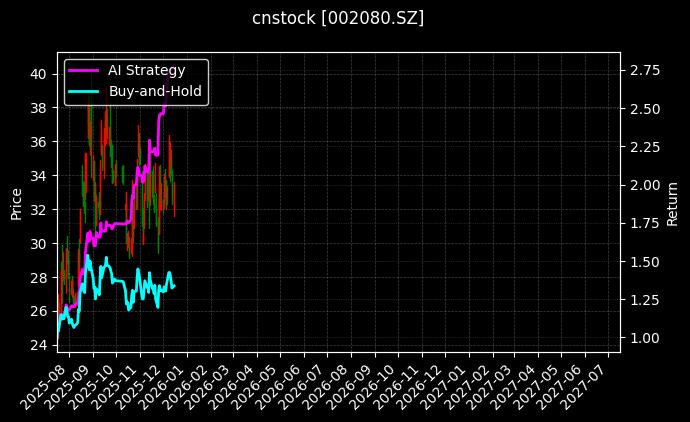The height and width of the screenshot is (422, 690).
Task: Select the Buy-and-Hold legend label
Action: coord(155,91)
